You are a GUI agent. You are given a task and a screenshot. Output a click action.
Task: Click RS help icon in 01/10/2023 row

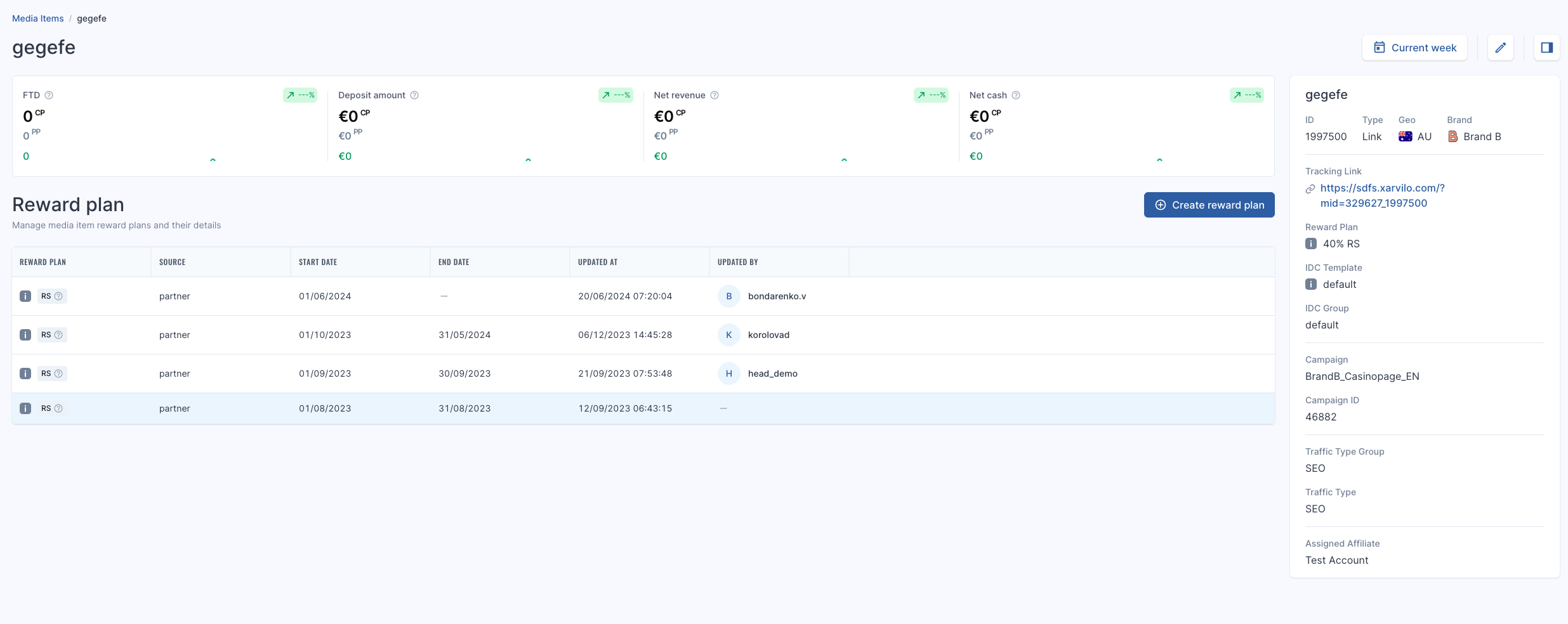[x=58, y=335]
